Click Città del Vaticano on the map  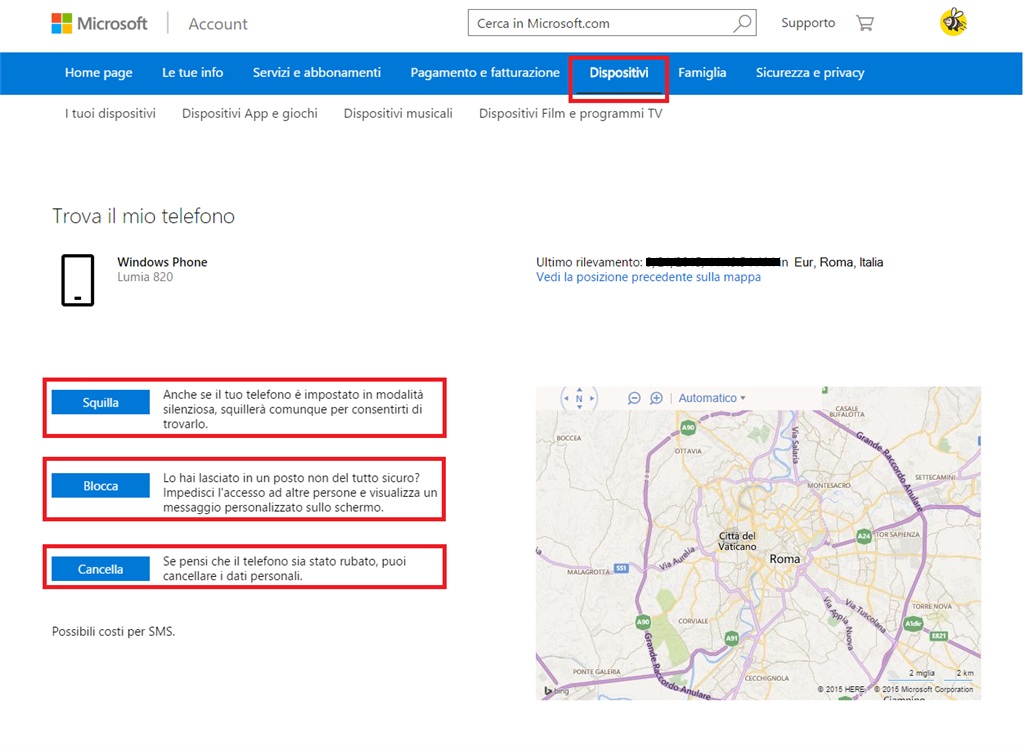[737, 542]
